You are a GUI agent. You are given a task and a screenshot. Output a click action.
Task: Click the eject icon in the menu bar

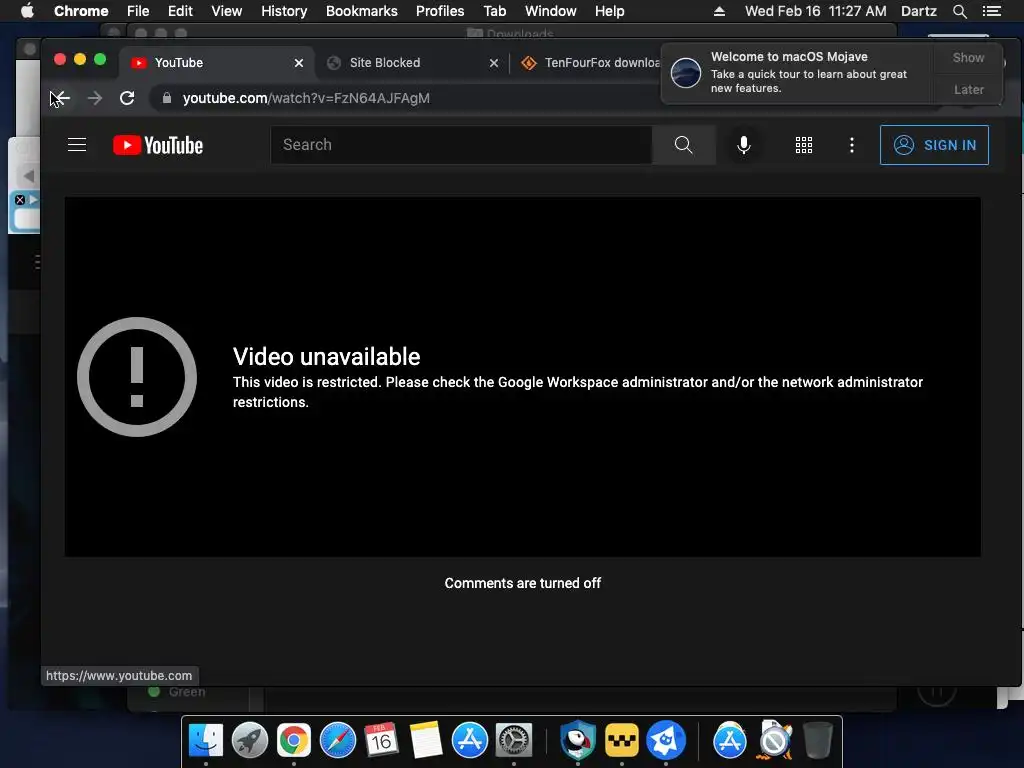coord(719,11)
